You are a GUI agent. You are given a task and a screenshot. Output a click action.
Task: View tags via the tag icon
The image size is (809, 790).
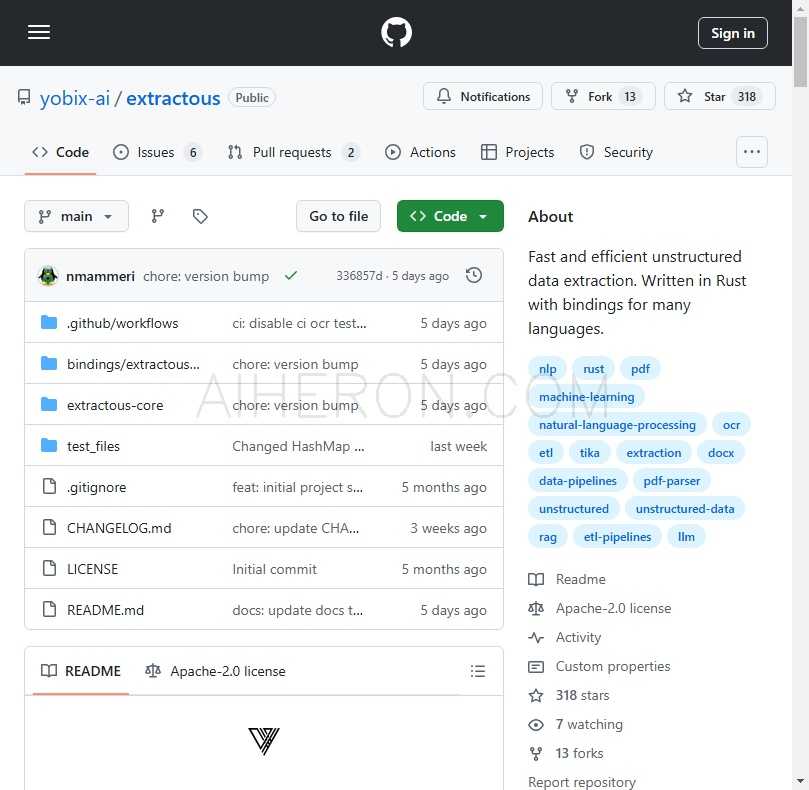click(x=200, y=216)
